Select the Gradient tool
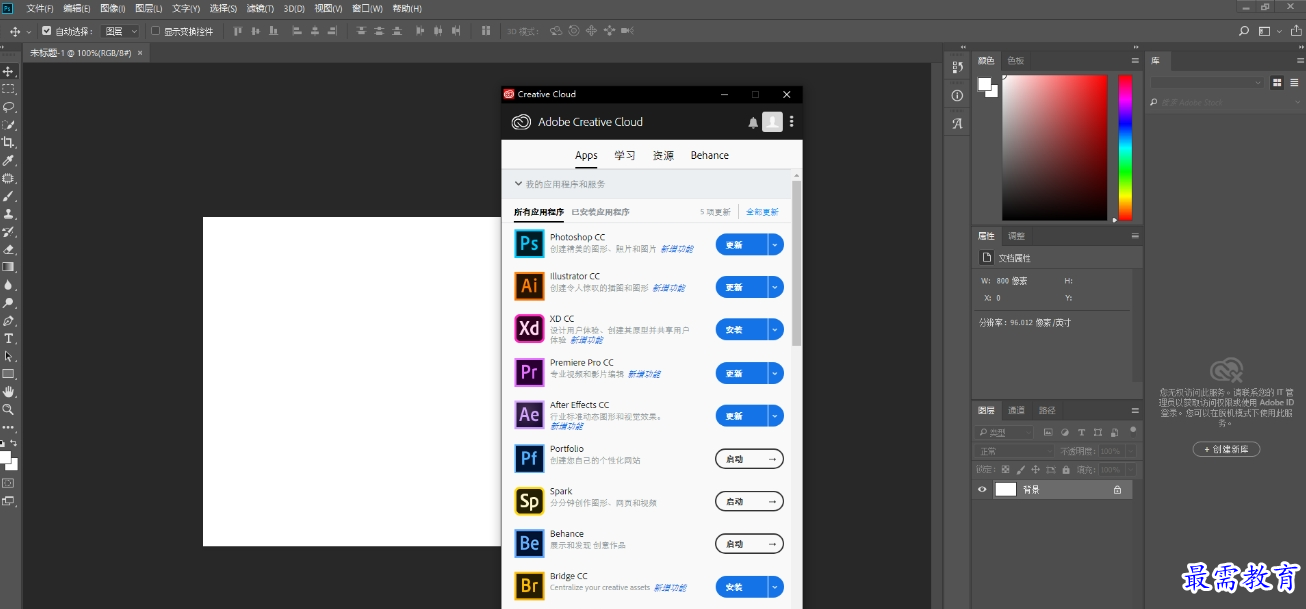This screenshot has height=609, width=1306. (8, 267)
